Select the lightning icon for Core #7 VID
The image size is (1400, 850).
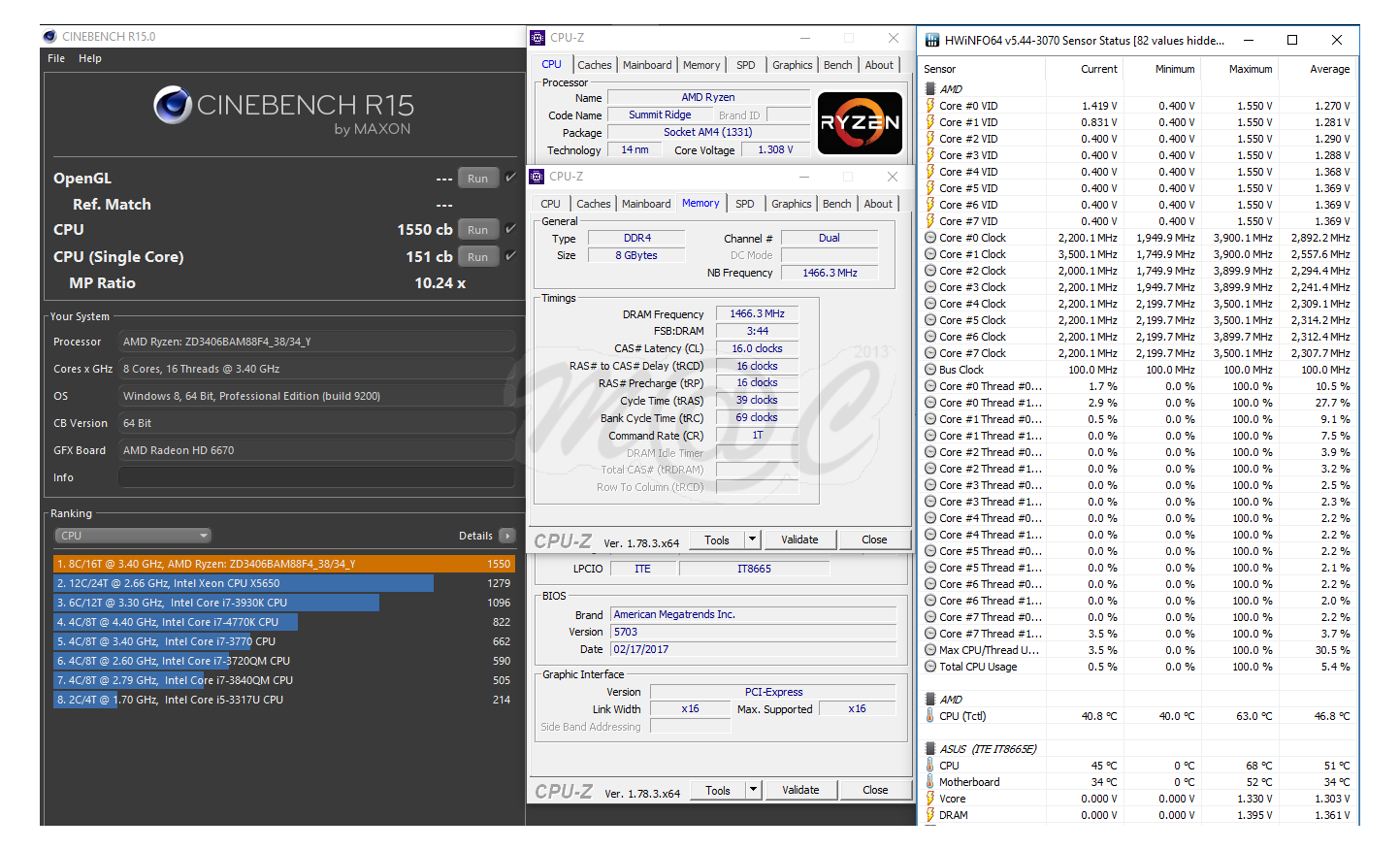click(x=930, y=221)
